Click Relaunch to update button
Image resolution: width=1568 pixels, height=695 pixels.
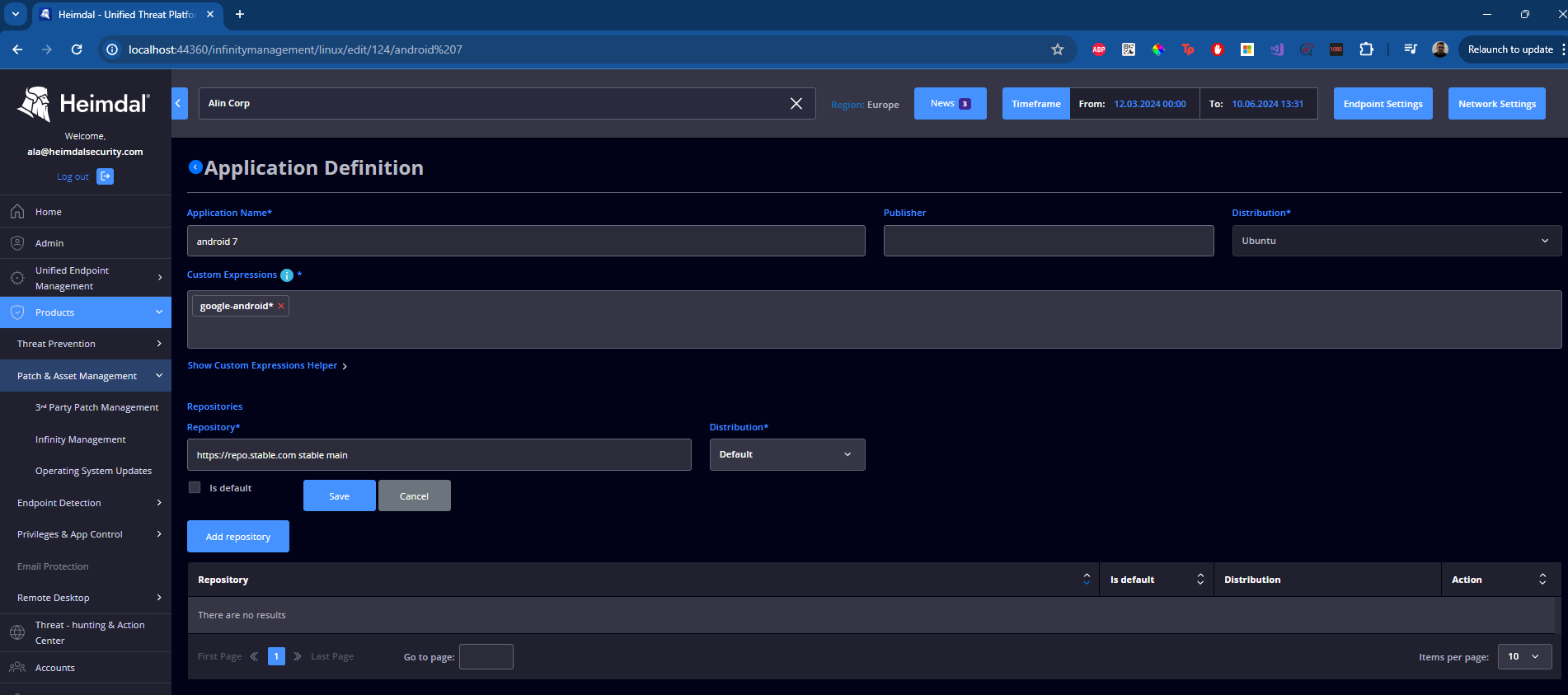tap(1509, 49)
